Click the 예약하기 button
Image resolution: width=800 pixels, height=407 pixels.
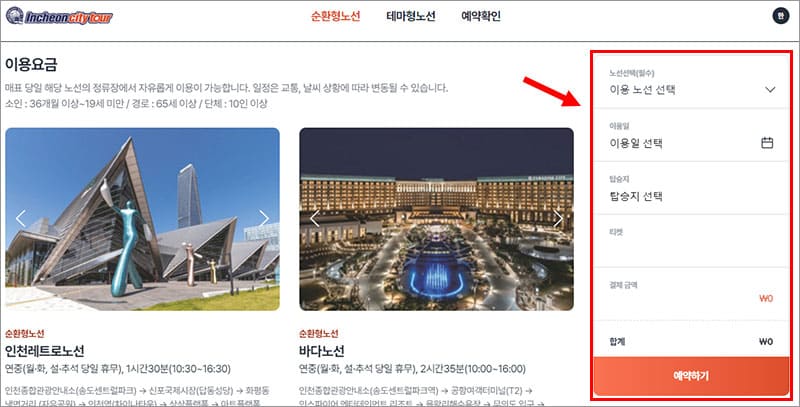click(691, 376)
